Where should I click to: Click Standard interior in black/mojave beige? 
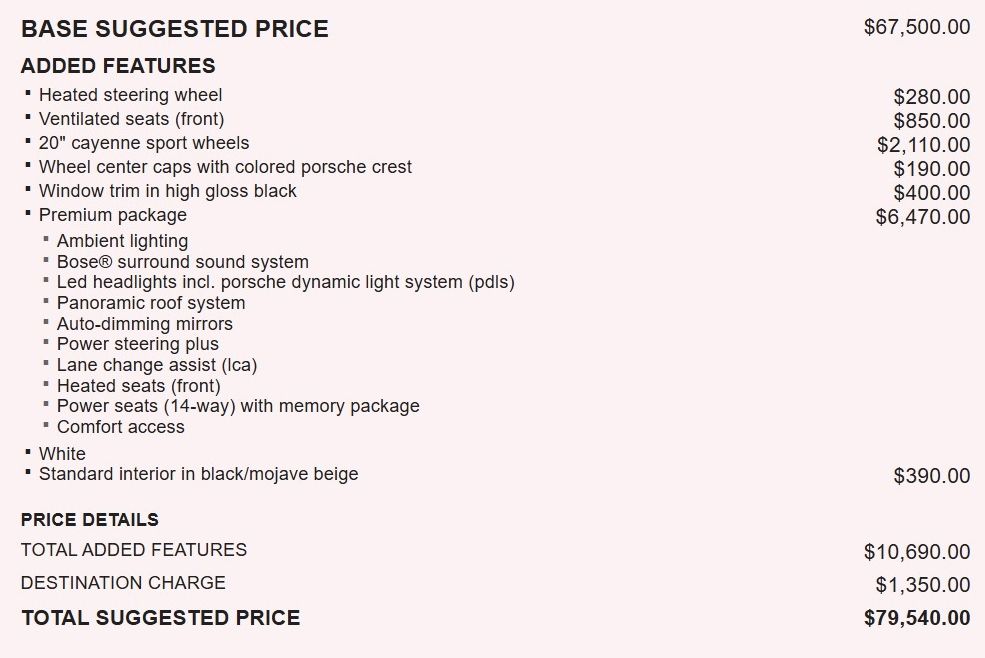pyautogui.click(x=199, y=474)
